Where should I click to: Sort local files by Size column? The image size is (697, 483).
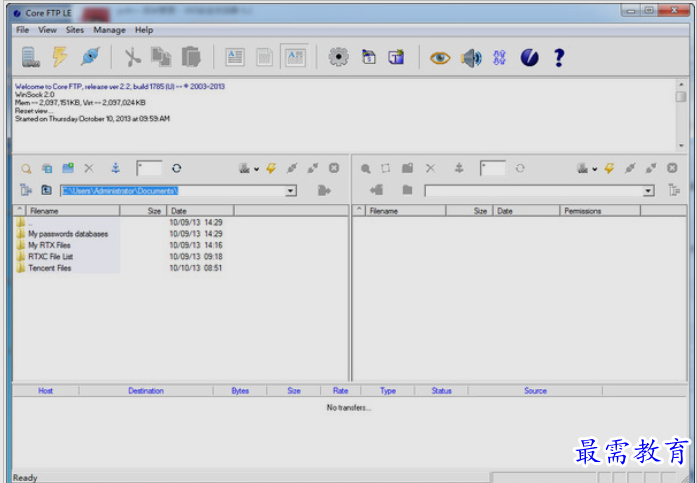143,211
